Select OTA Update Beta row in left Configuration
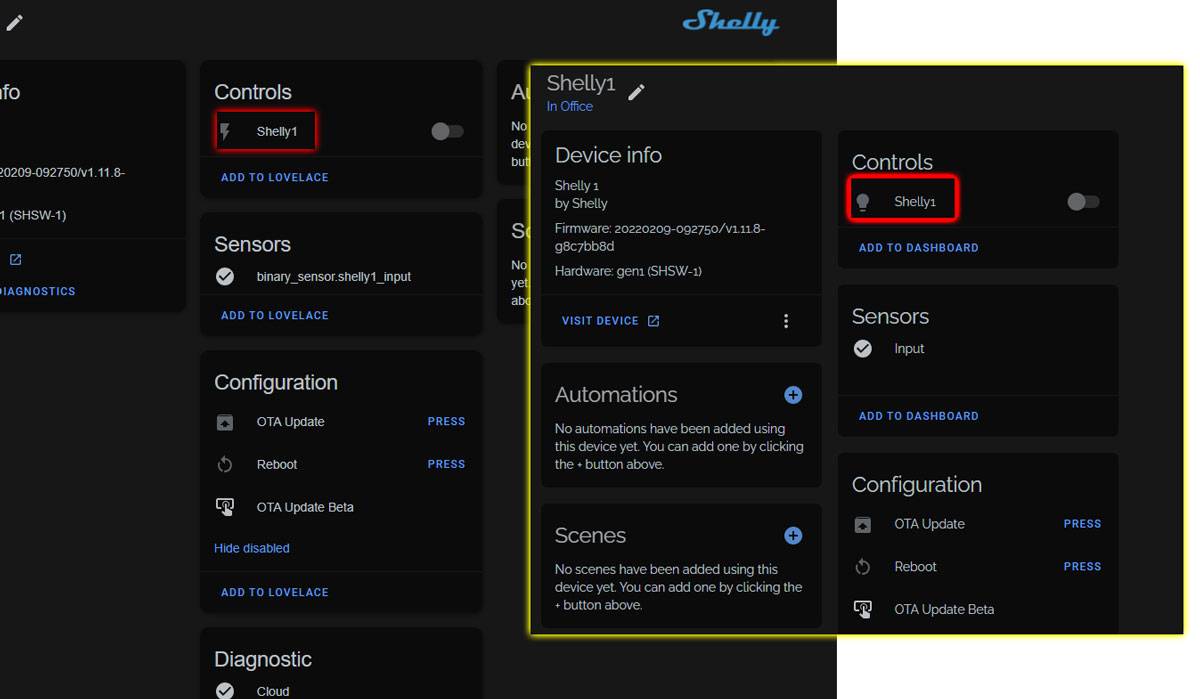1200x699 pixels. click(x=341, y=507)
